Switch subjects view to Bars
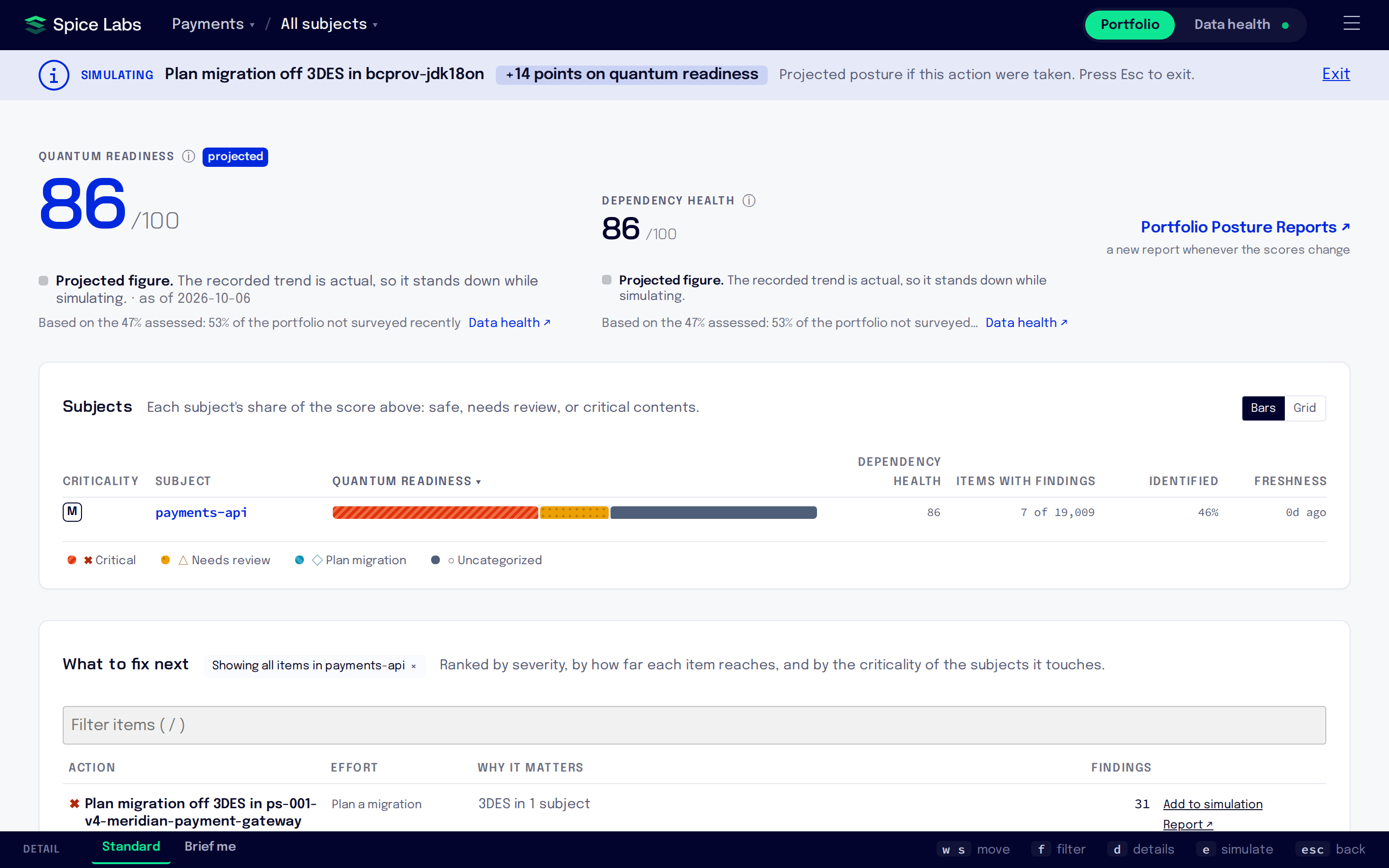 point(1263,407)
